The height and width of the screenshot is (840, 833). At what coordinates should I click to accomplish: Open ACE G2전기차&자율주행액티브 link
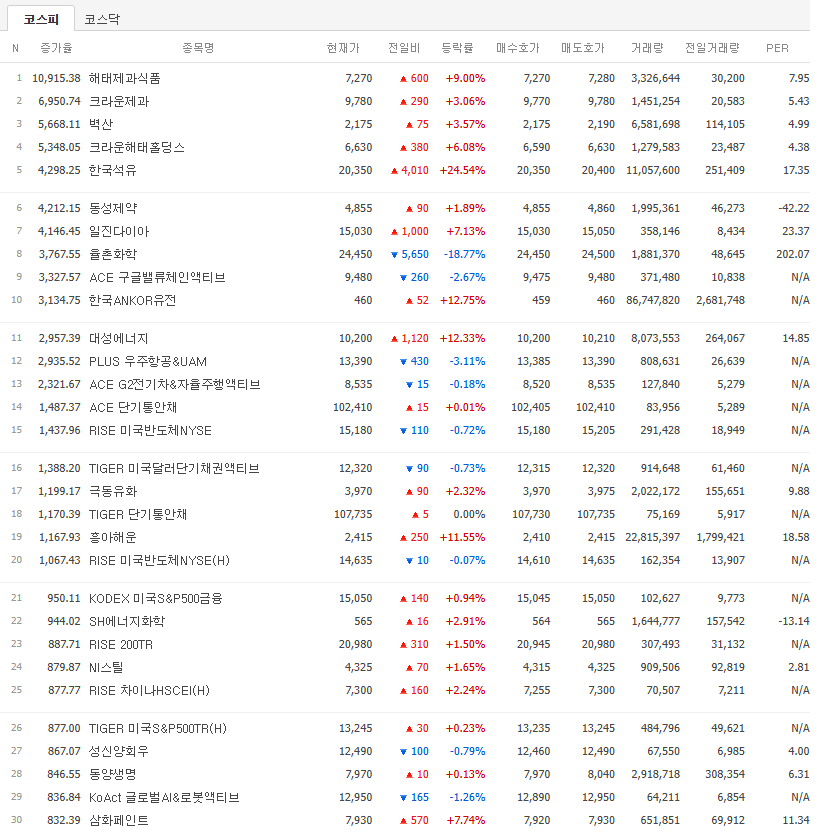[x=175, y=385]
